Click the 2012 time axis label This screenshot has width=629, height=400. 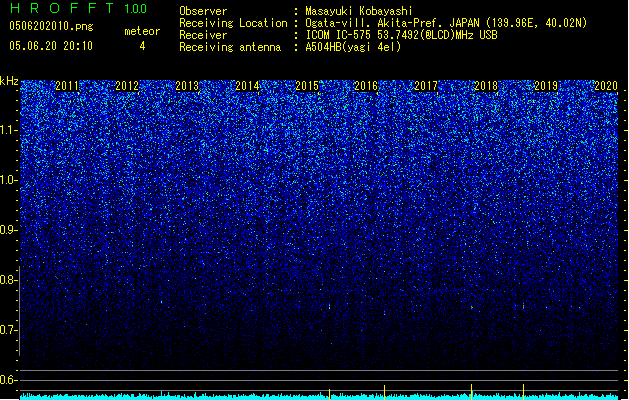(x=127, y=85)
